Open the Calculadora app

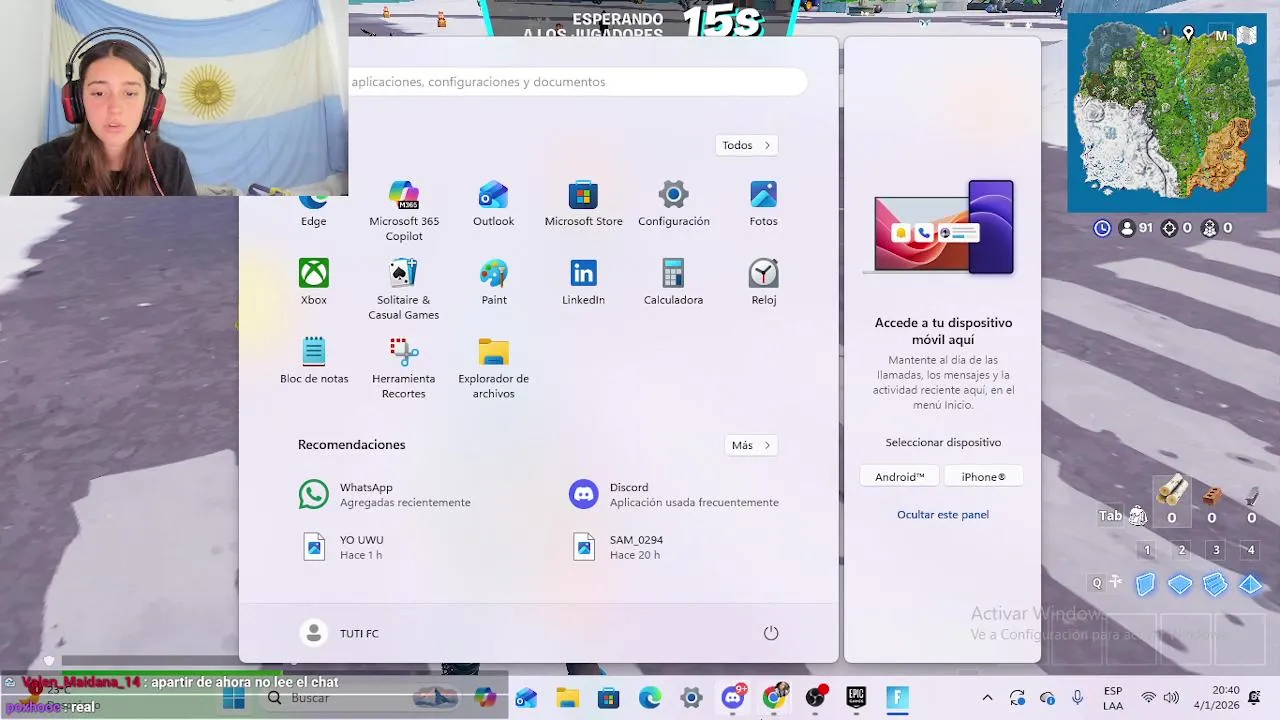click(x=673, y=282)
